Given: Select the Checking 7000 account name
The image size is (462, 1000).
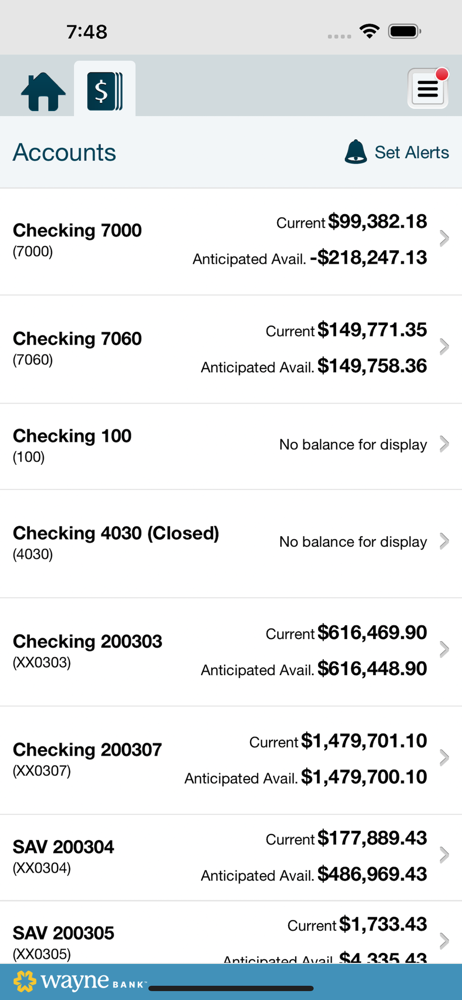Looking at the screenshot, I should [x=77, y=230].
